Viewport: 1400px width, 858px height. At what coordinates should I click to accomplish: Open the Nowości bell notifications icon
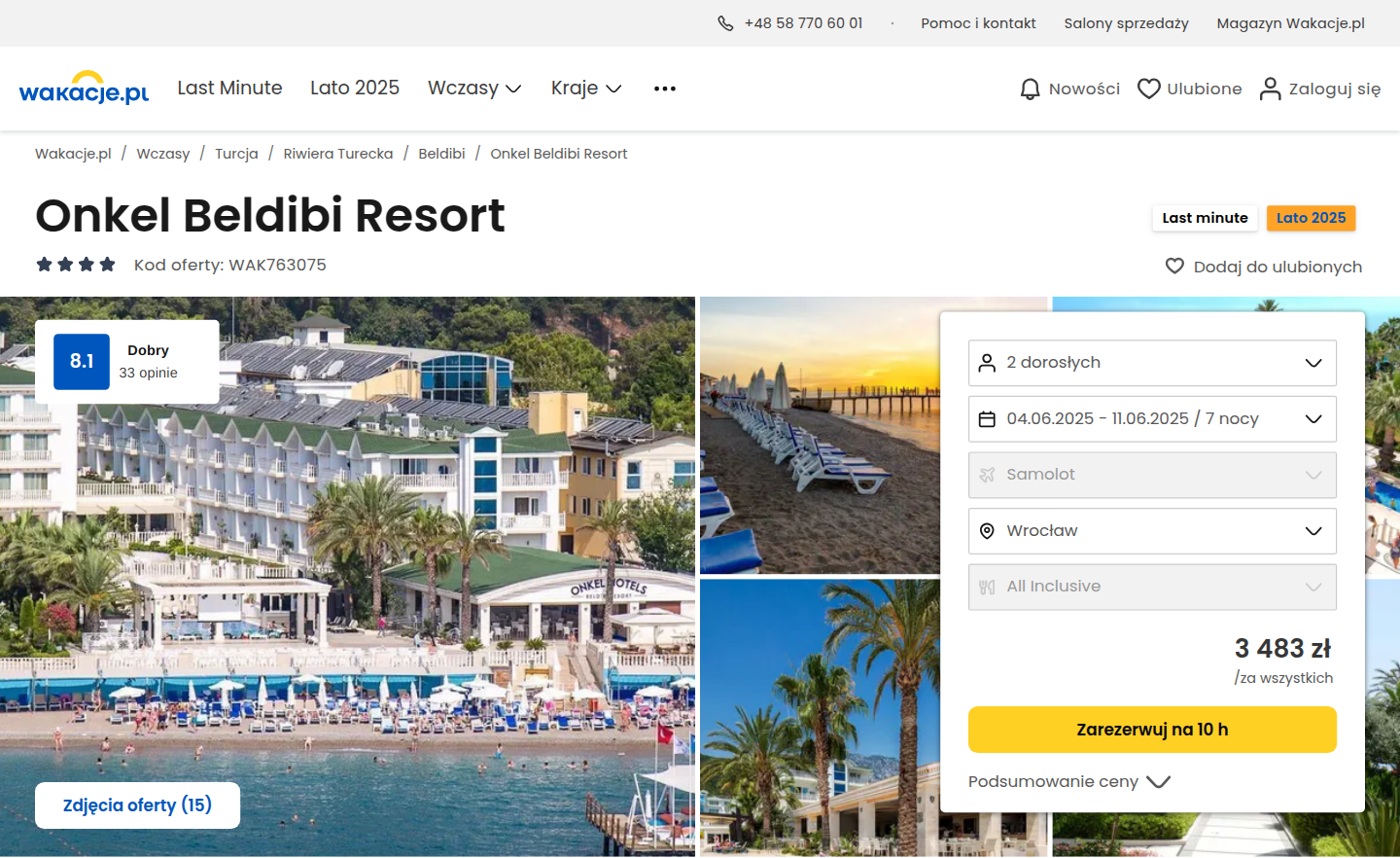(x=1030, y=89)
